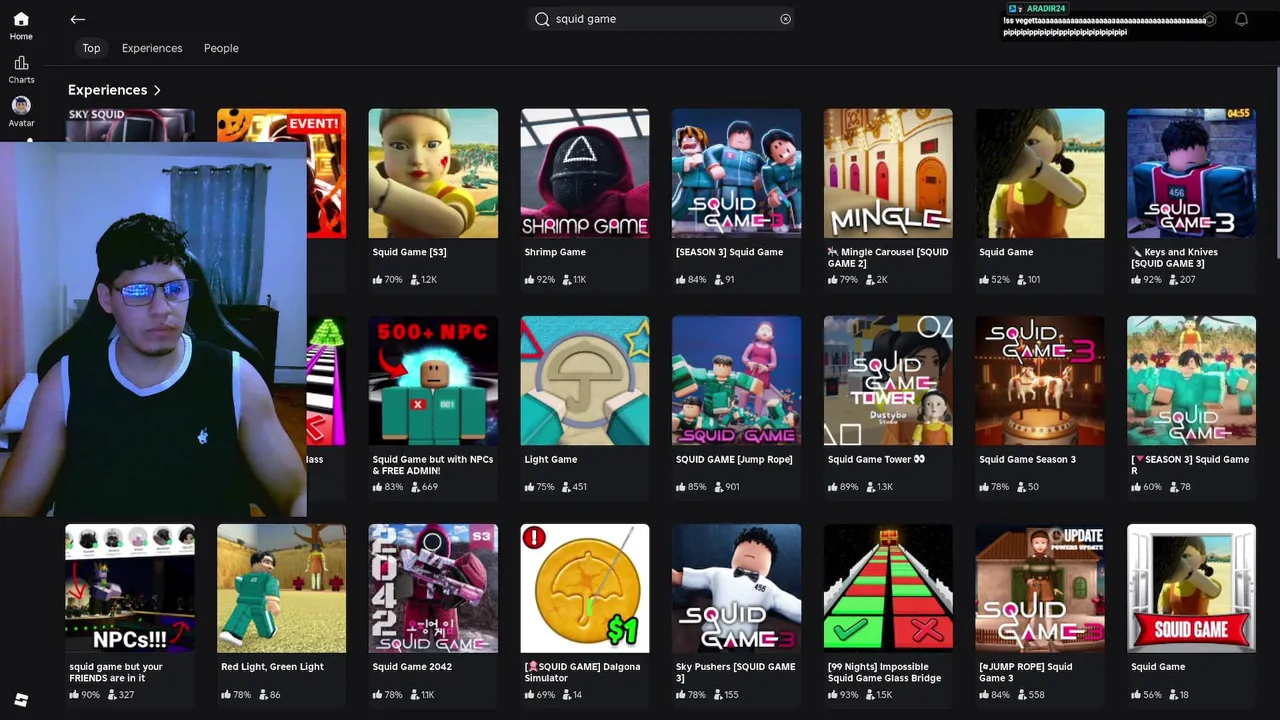Open the SQUID GAME [Jump Rope] thumbnail
Viewport: 1280px width, 720px height.
pyautogui.click(x=736, y=381)
